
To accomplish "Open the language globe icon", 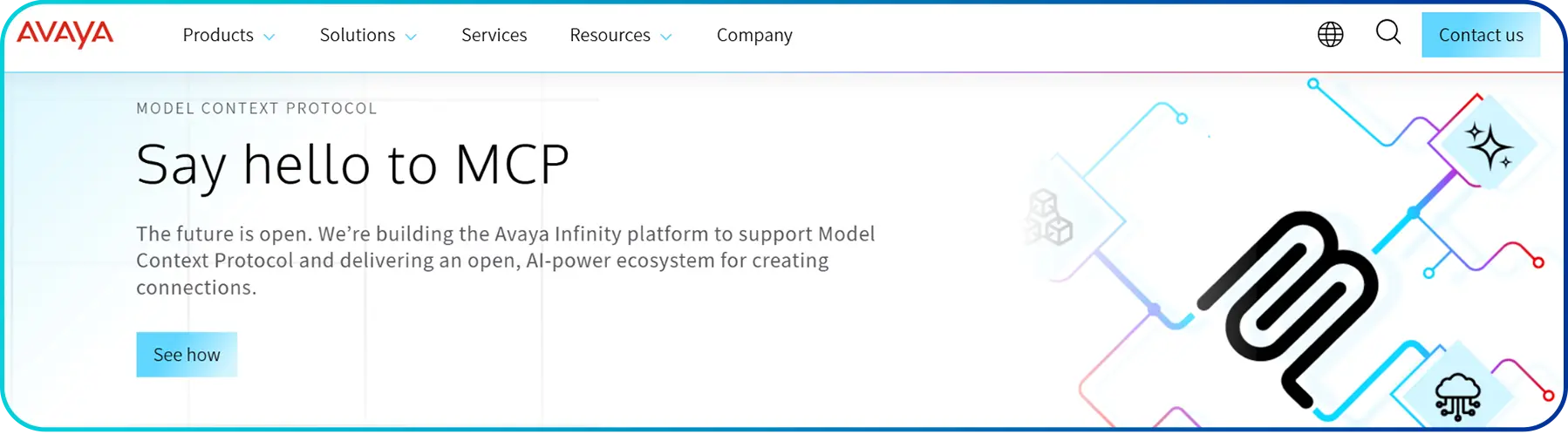I will click(1330, 35).
